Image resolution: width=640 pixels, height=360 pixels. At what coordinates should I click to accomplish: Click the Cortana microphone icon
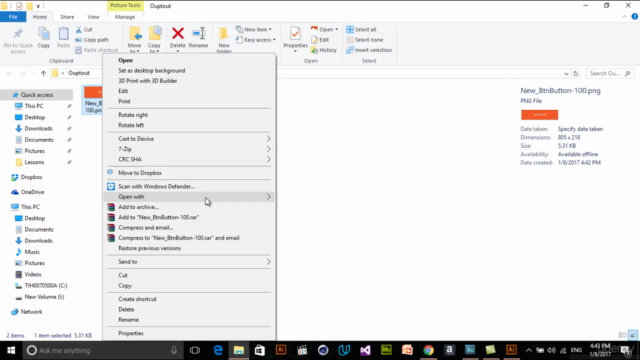(x=174, y=350)
